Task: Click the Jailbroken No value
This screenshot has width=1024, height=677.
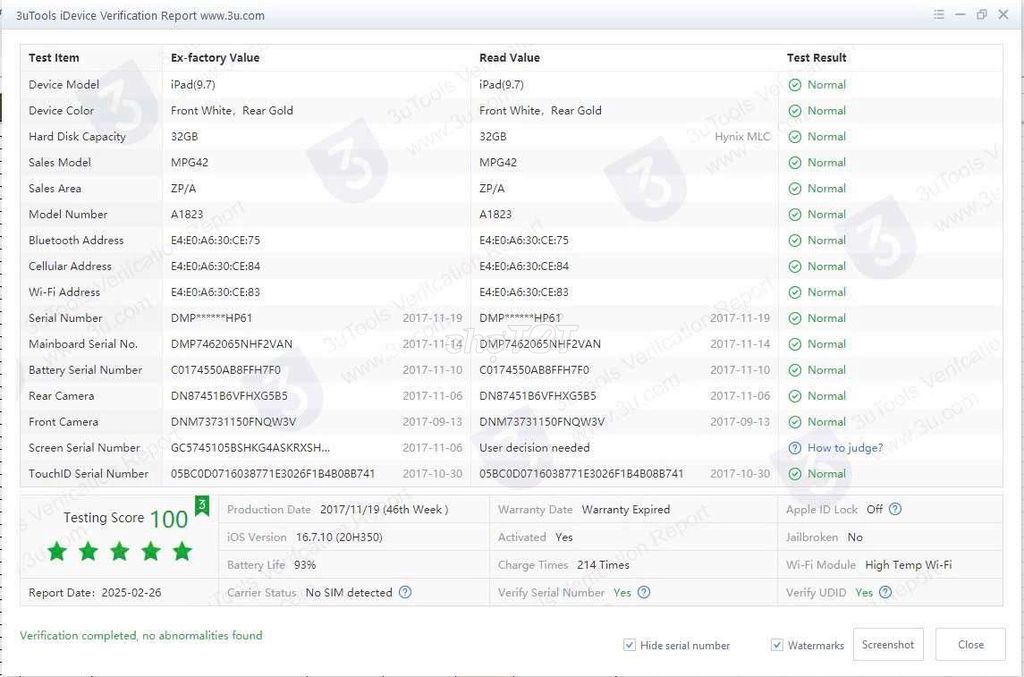Action: pyautogui.click(x=855, y=537)
